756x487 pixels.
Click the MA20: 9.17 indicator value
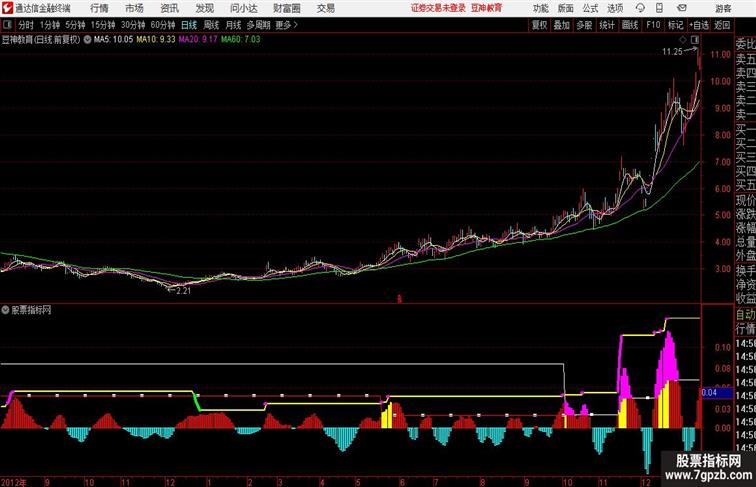tap(198, 40)
